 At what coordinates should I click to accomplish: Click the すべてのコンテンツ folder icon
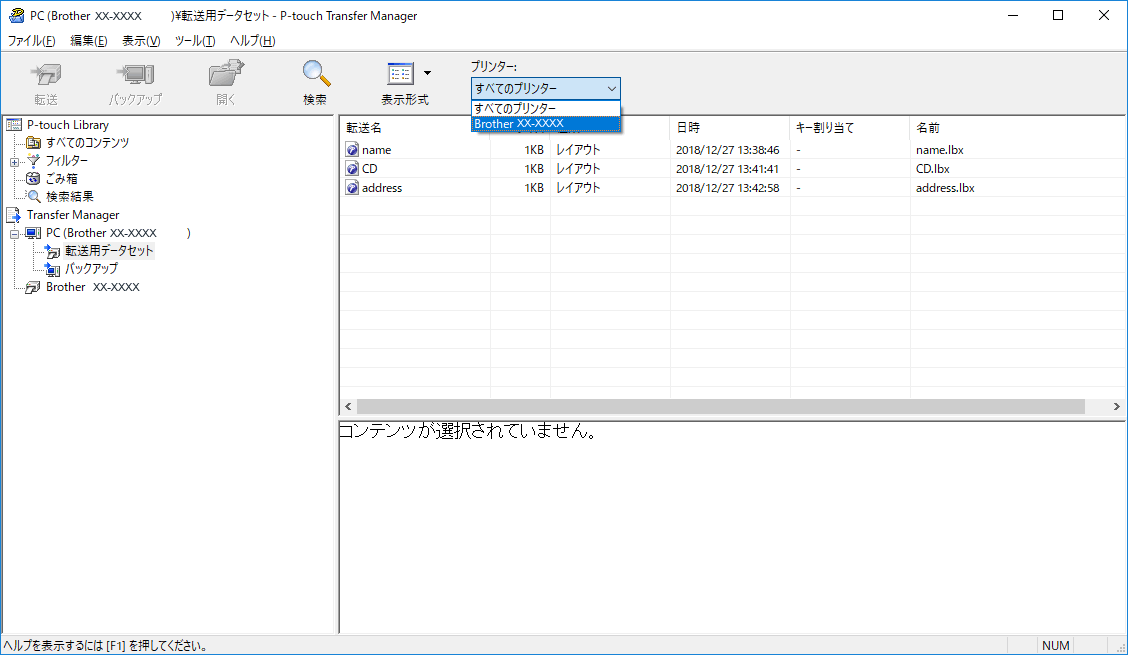click(x=33, y=143)
